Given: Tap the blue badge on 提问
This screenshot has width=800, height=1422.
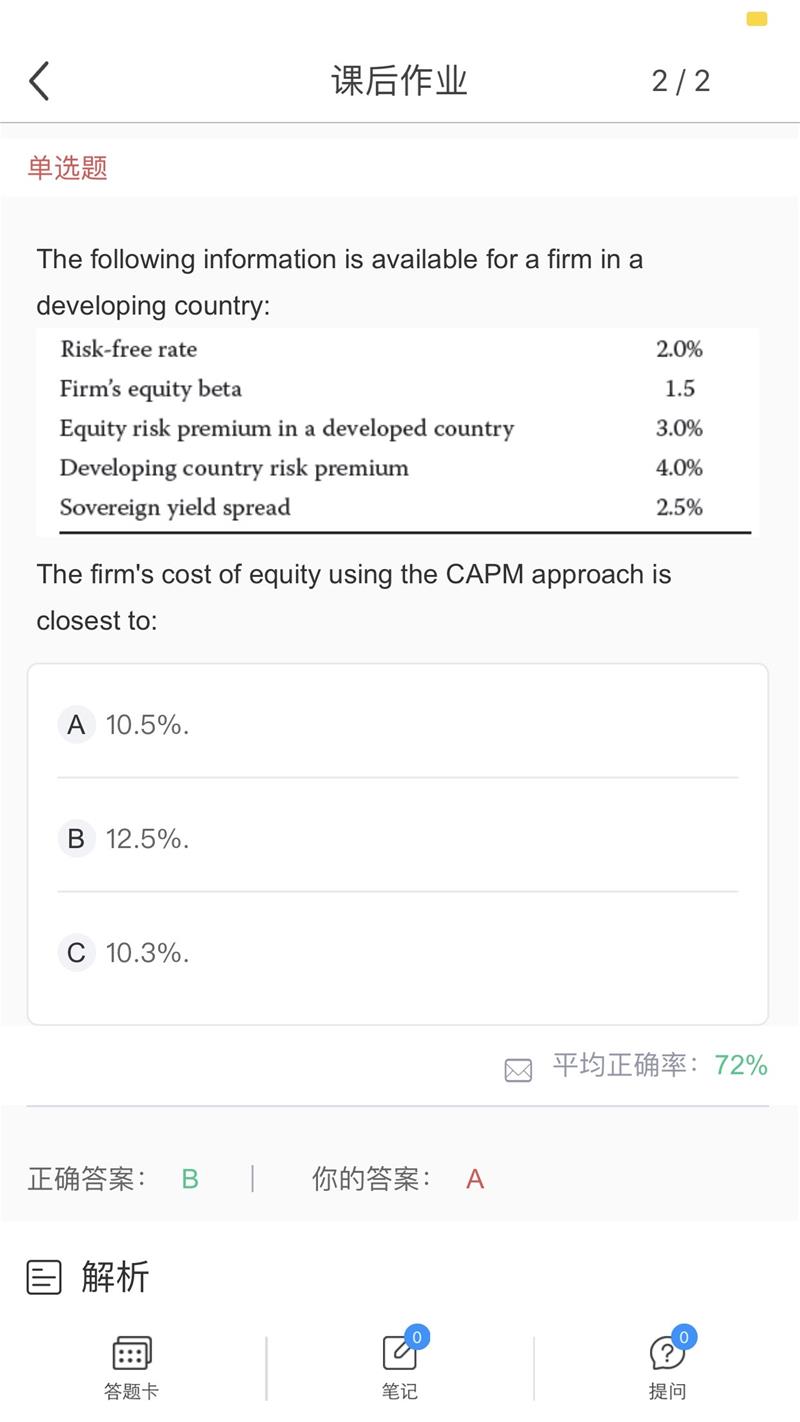Looking at the screenshot, I should pyautogui.click(x=684, y=1337).
